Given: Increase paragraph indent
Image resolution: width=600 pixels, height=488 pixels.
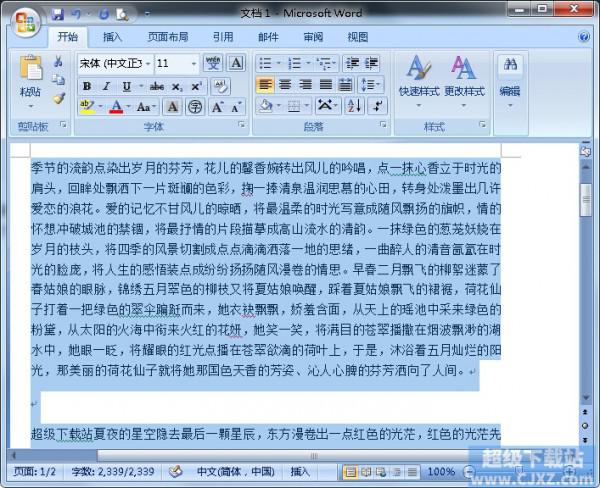Looking at the screenshot, I should 371,63.
